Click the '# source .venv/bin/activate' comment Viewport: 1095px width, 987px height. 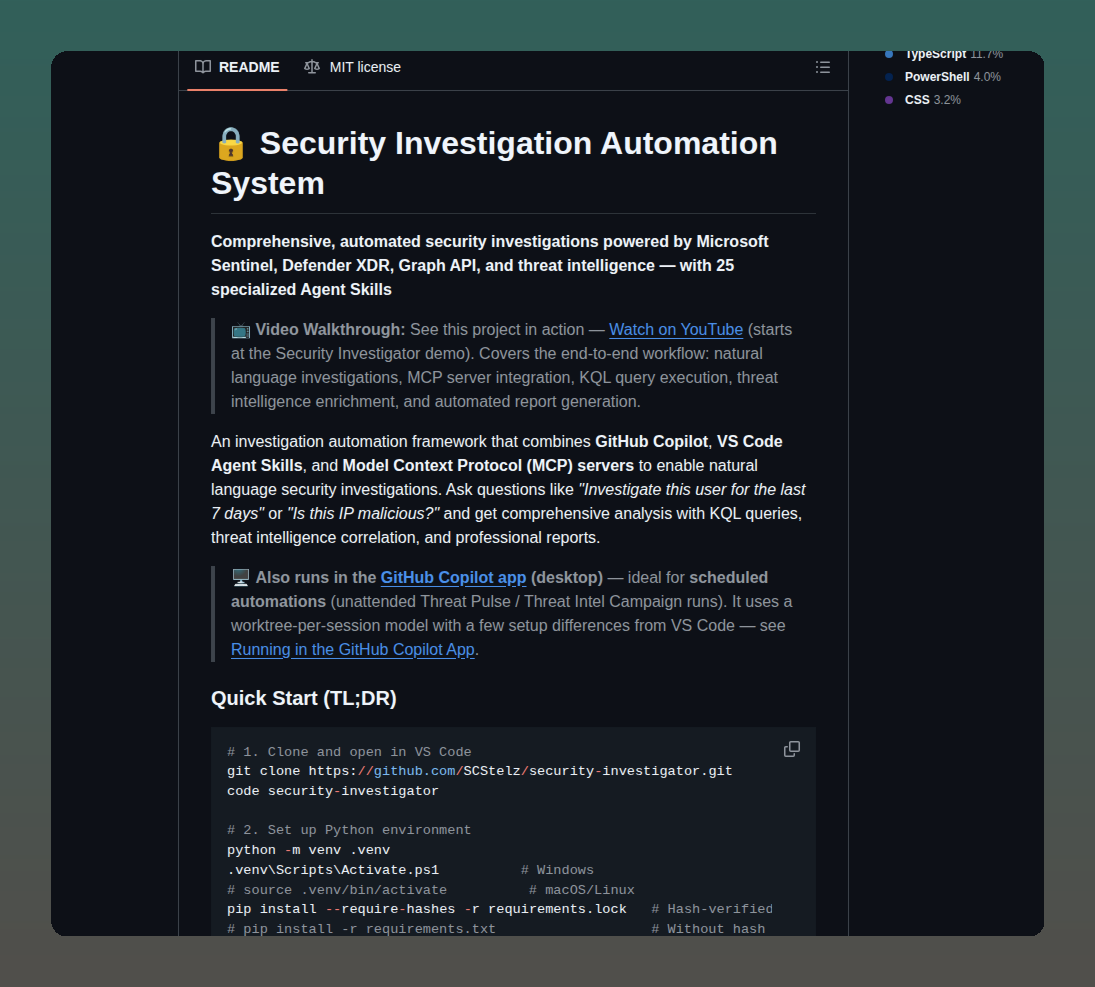(x=337, y=890)
